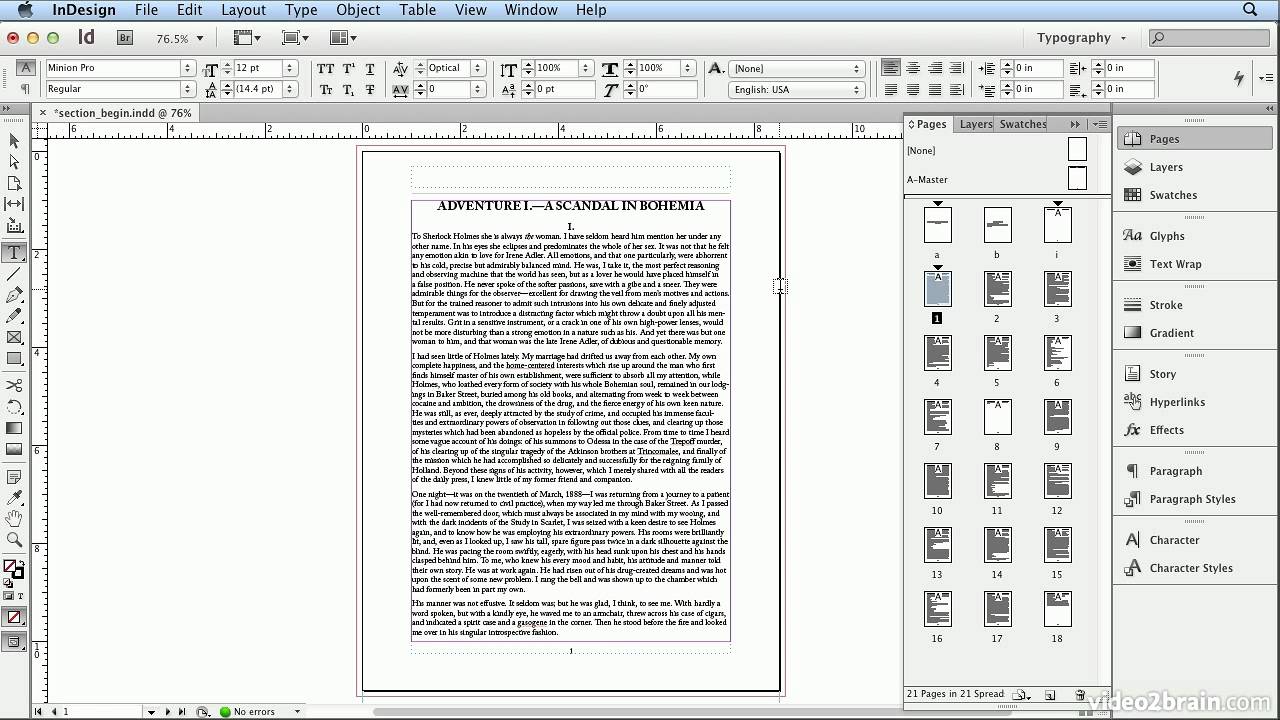The width and height of the screenshot is (1280, 720).
Task: Select the Gradient Swatch tool
Action: coord(14,428)
